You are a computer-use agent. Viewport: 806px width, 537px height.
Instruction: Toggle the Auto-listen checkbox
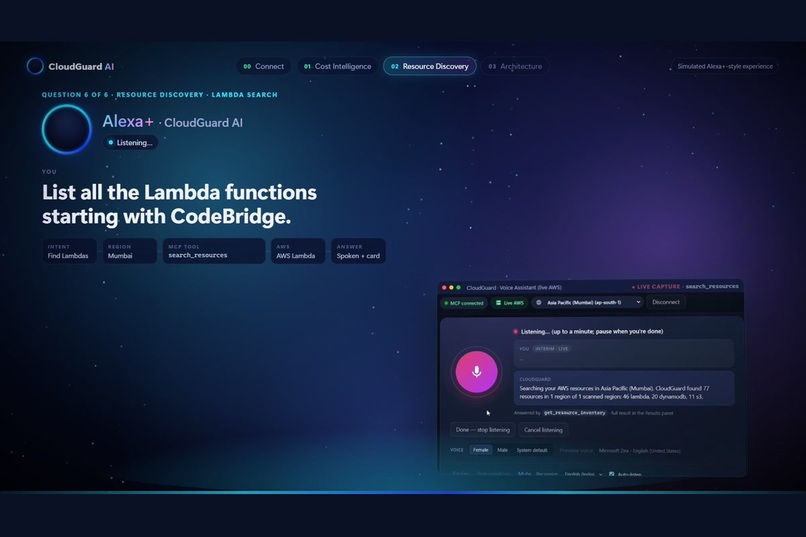pos(612,474)
